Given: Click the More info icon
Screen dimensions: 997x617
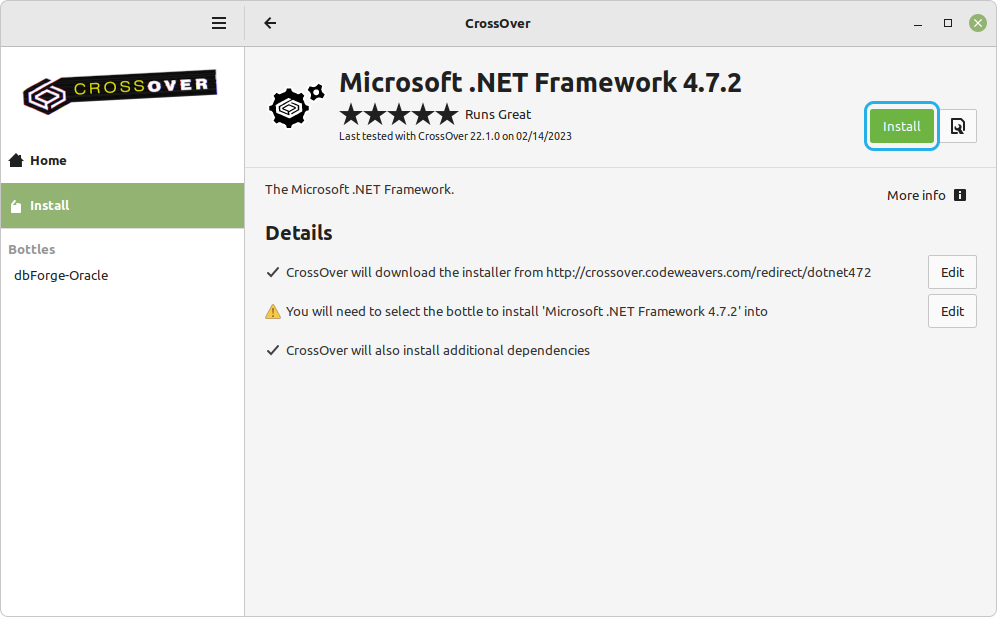Looking at the screenshot, I should pos(960,195).
